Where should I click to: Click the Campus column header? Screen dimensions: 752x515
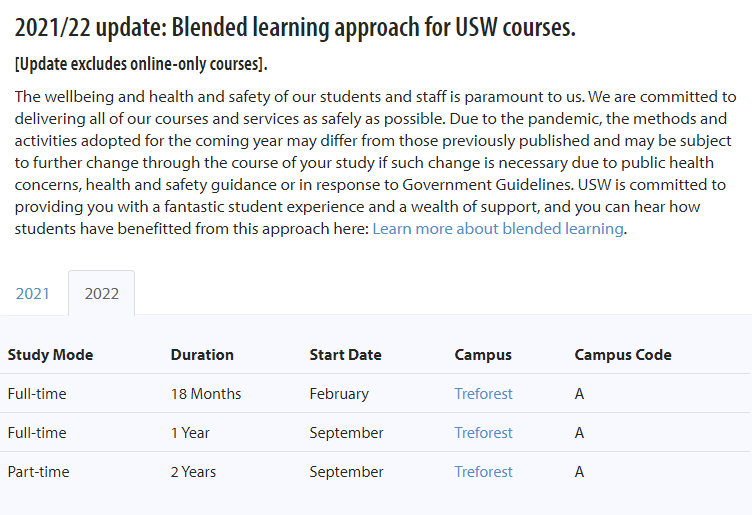(483, 355)
